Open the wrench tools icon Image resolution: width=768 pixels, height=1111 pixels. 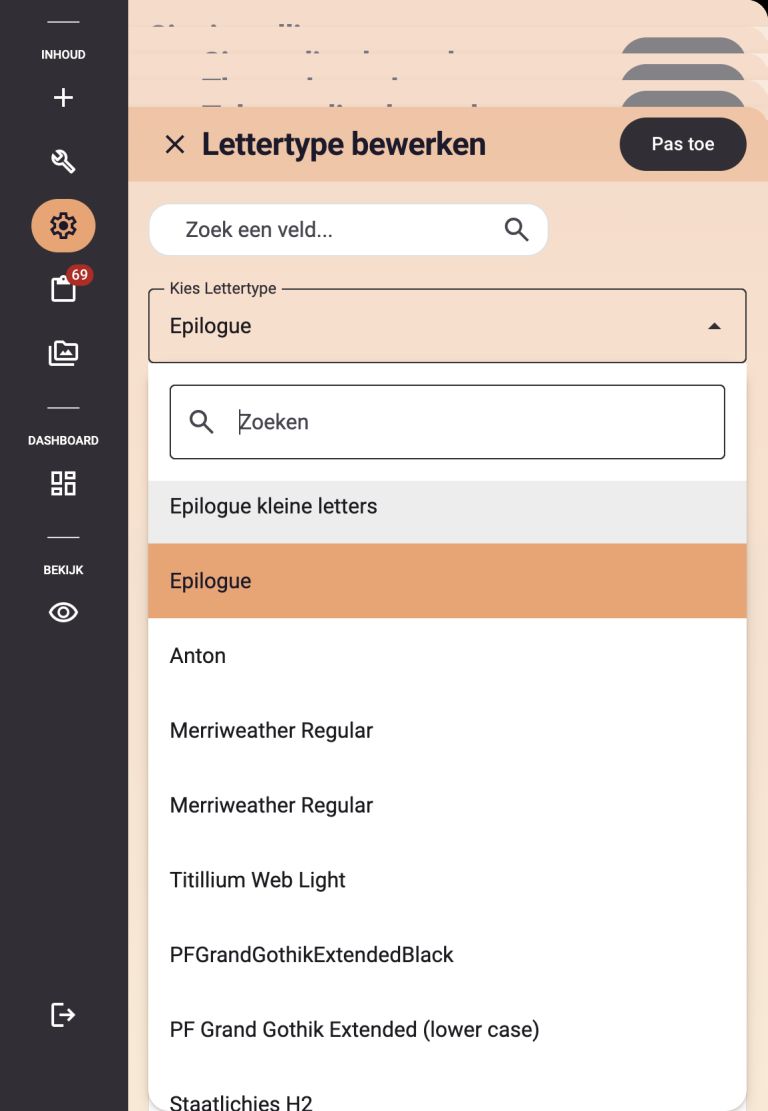tap(63, 161)
